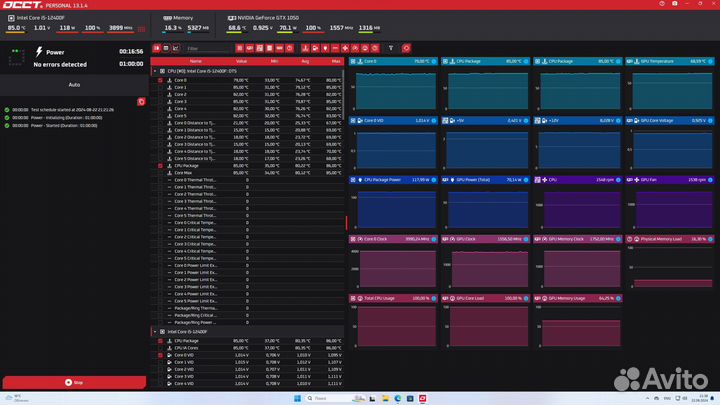Image resolution: width=720 pixels, height=405 pixels.
Task: Click the Total CPU Usage graph header
Action: pos(393,298)
